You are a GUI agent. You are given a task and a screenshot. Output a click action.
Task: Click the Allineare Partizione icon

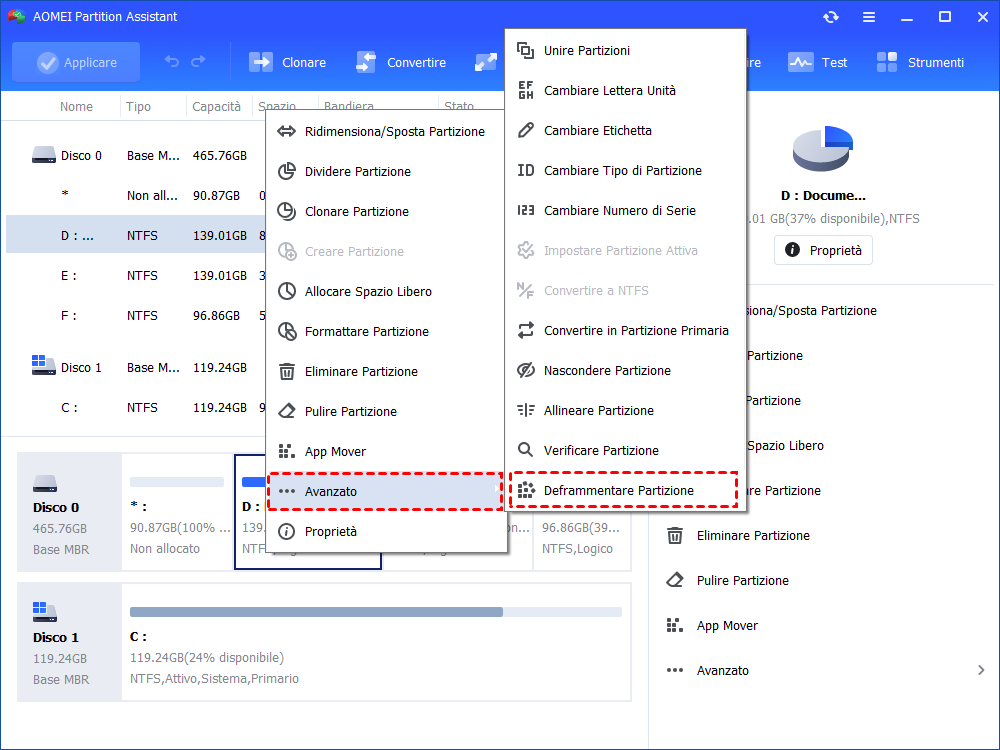coord(526,410)
